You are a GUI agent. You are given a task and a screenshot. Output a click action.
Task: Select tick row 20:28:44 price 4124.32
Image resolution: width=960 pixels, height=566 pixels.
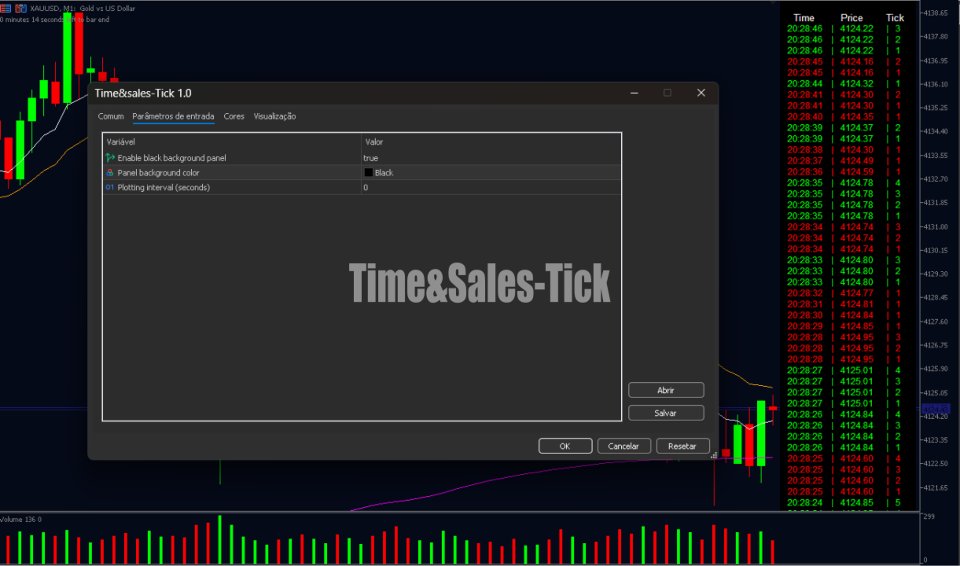pos(844,84)
